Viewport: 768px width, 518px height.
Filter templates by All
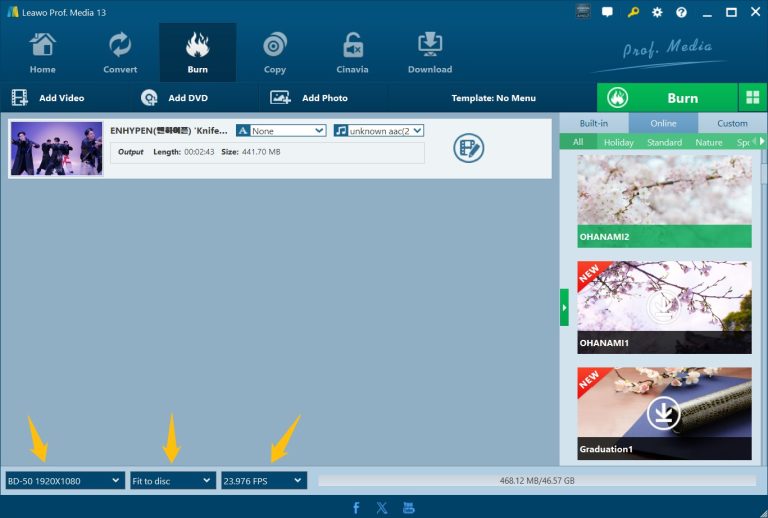coord(578,142)
